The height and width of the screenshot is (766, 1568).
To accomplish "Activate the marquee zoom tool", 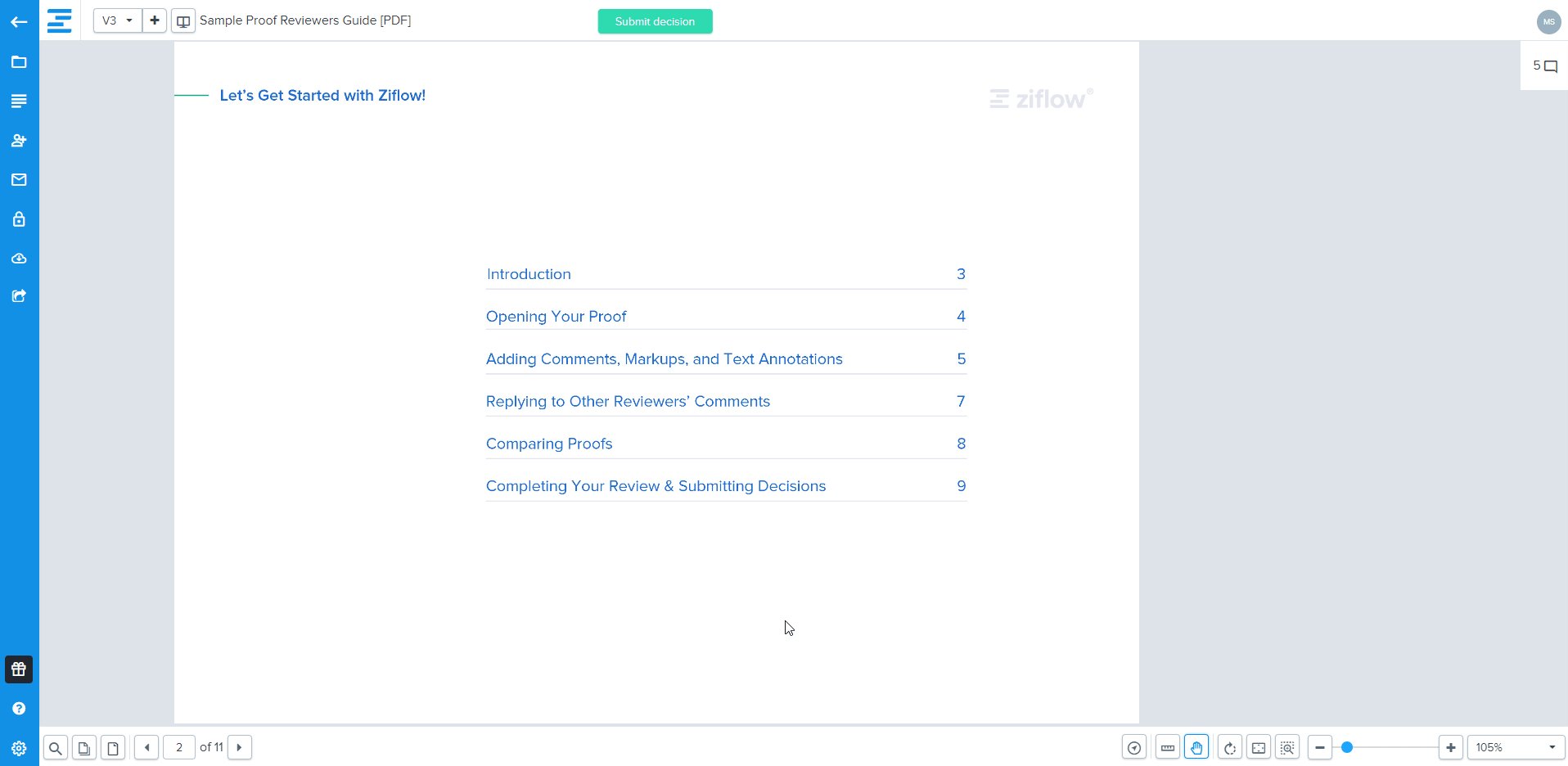I will (1287, 747).
